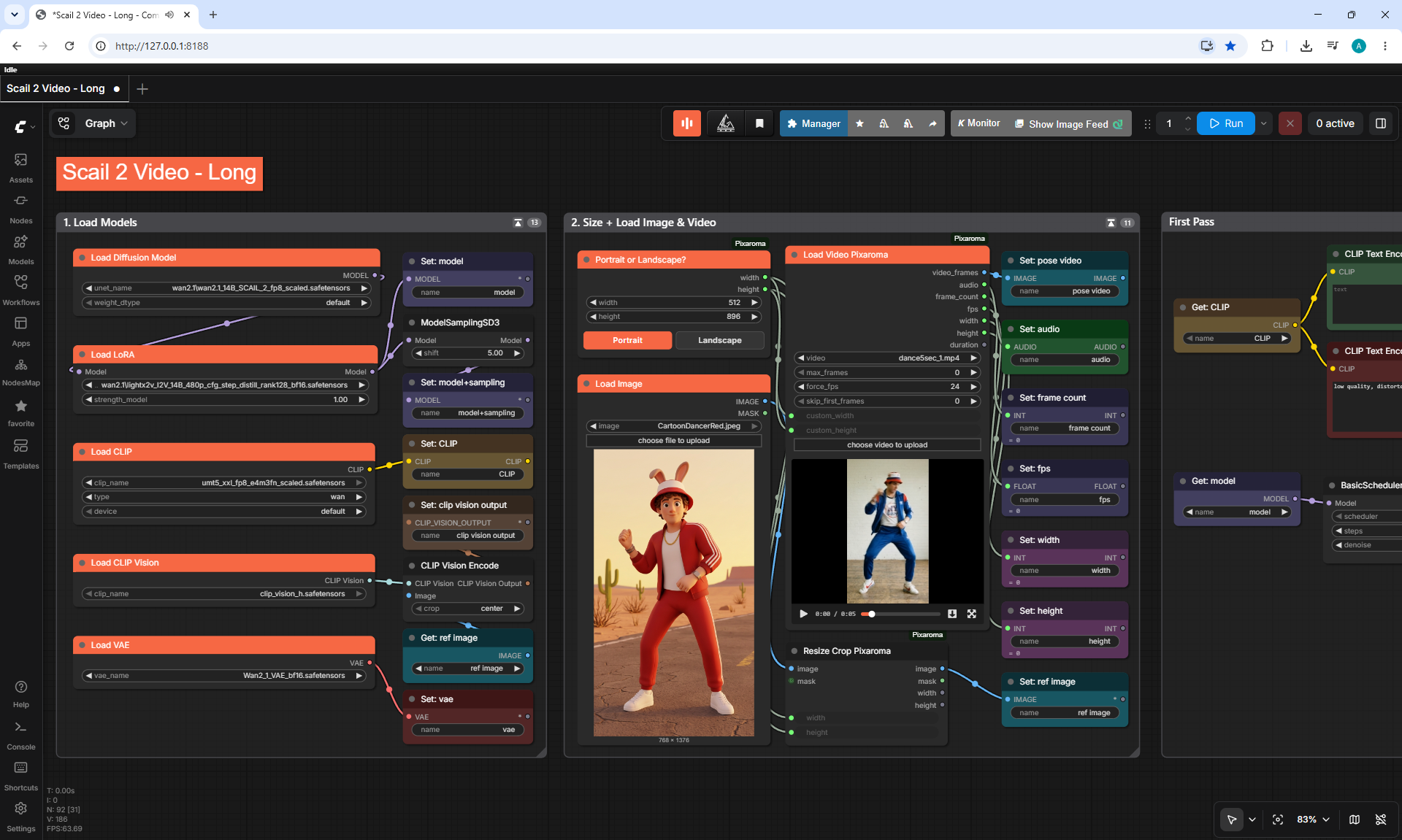Click the star icon beside Manager
Image resolution: width=1402 pixels, height=840 pixels.
click(x=859, y=123)
